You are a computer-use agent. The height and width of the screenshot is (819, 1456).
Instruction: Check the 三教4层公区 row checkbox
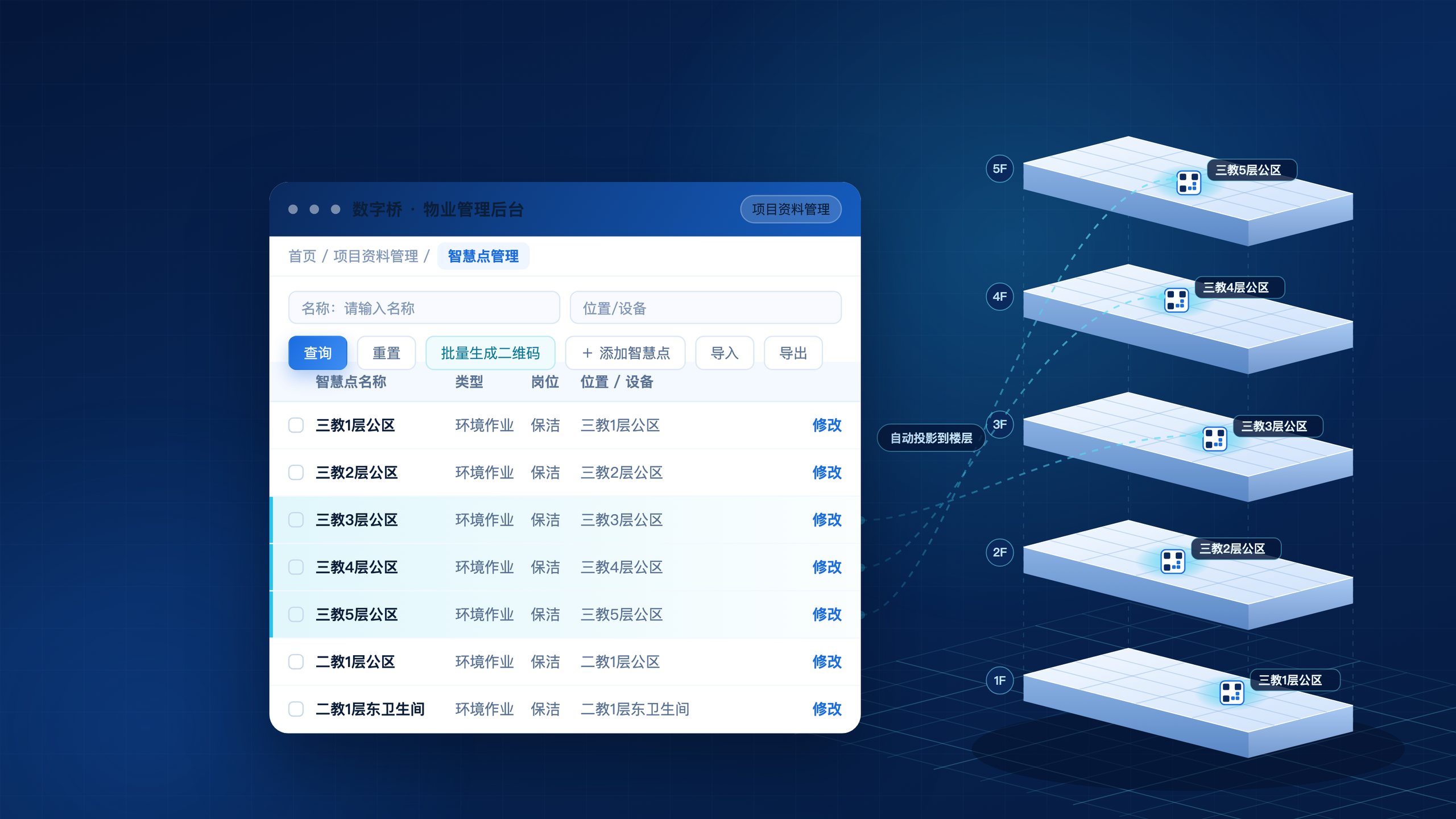pos(296,567)
